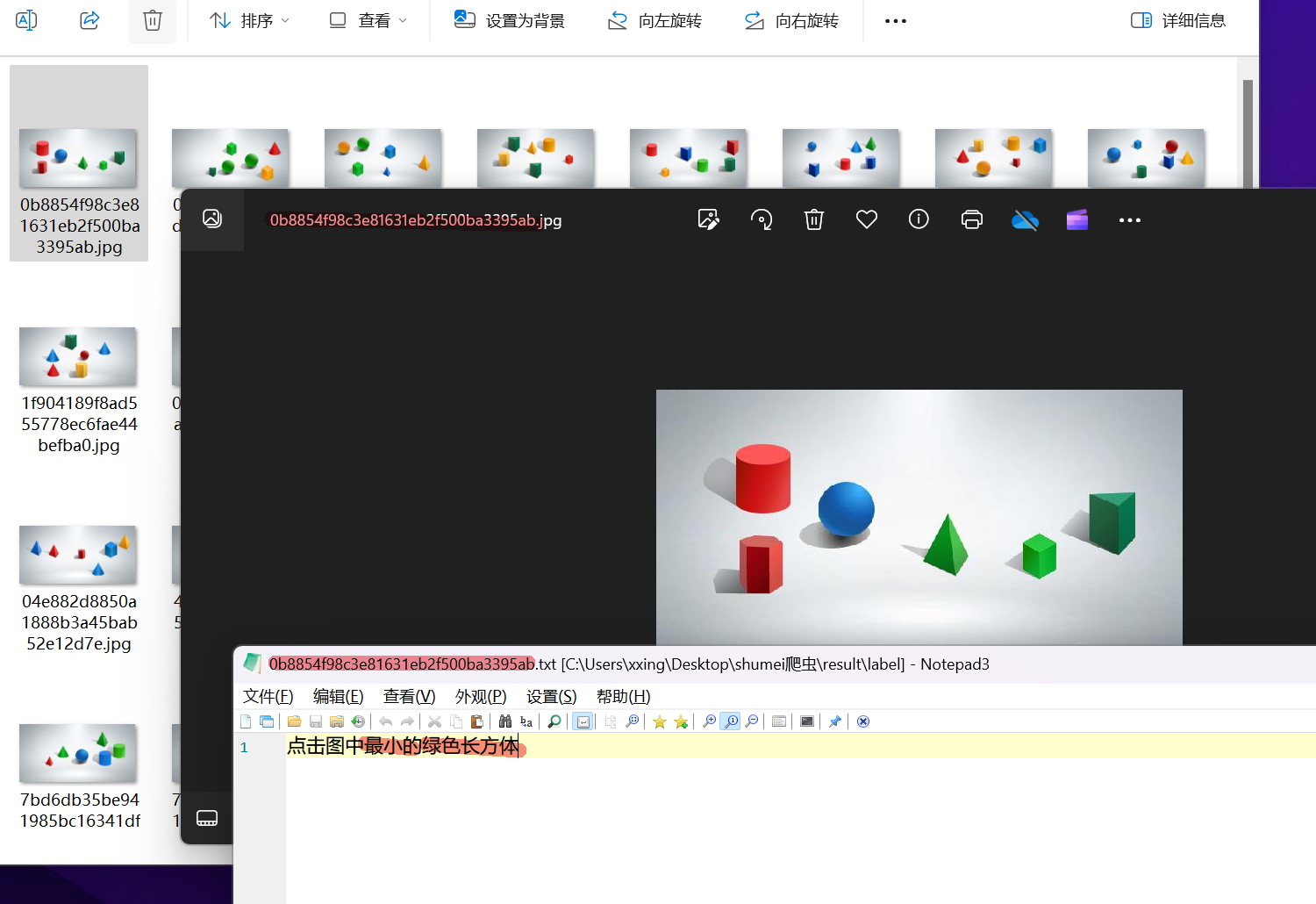Click the Copy icon in Notepad3
The width and height of the screenshot is (1316, 904).
click(x=456, y=721)
